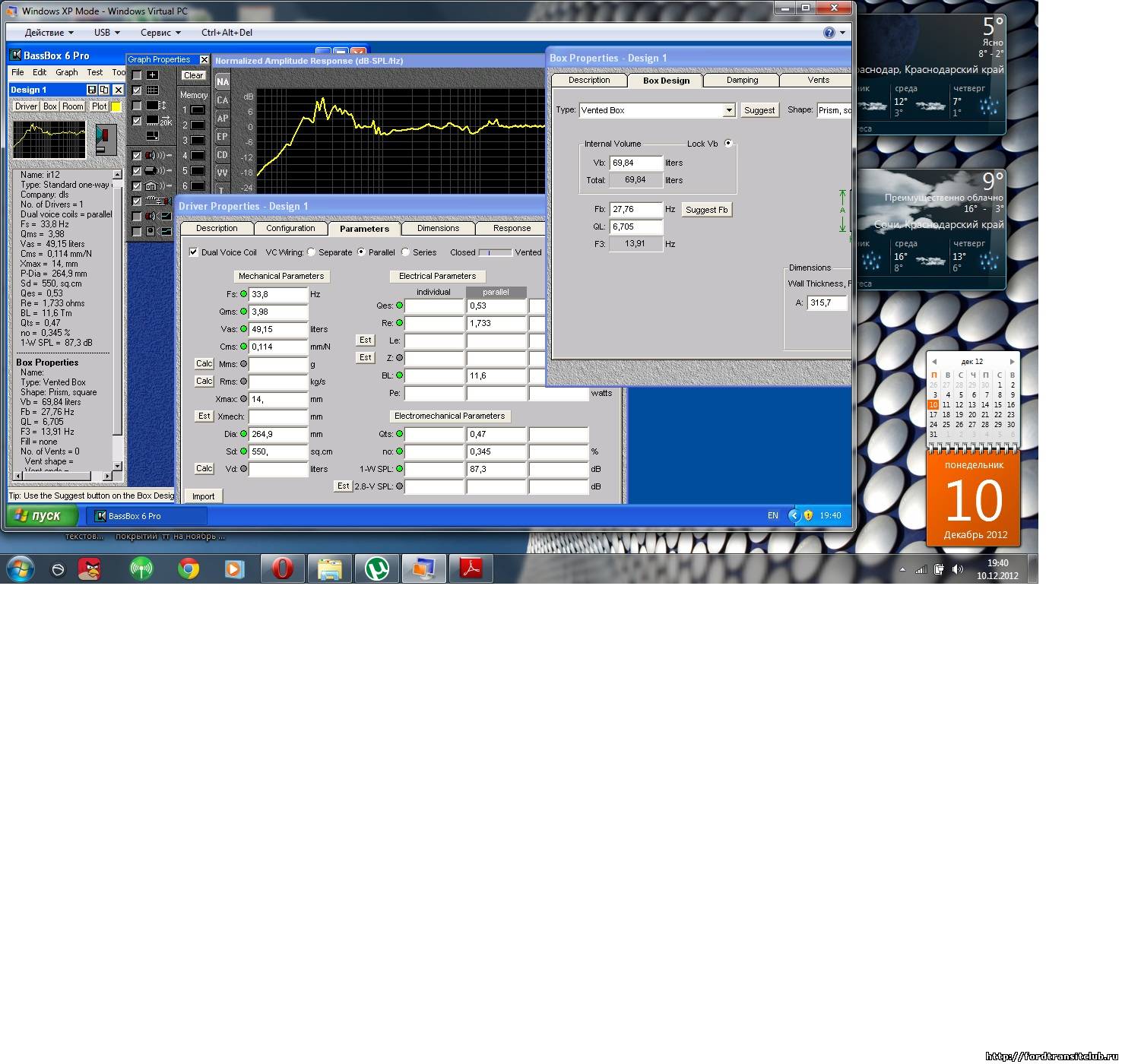Open uTorrent from the taskbar
Screen dimensions: 1122x1064
(x=377, y=568)
